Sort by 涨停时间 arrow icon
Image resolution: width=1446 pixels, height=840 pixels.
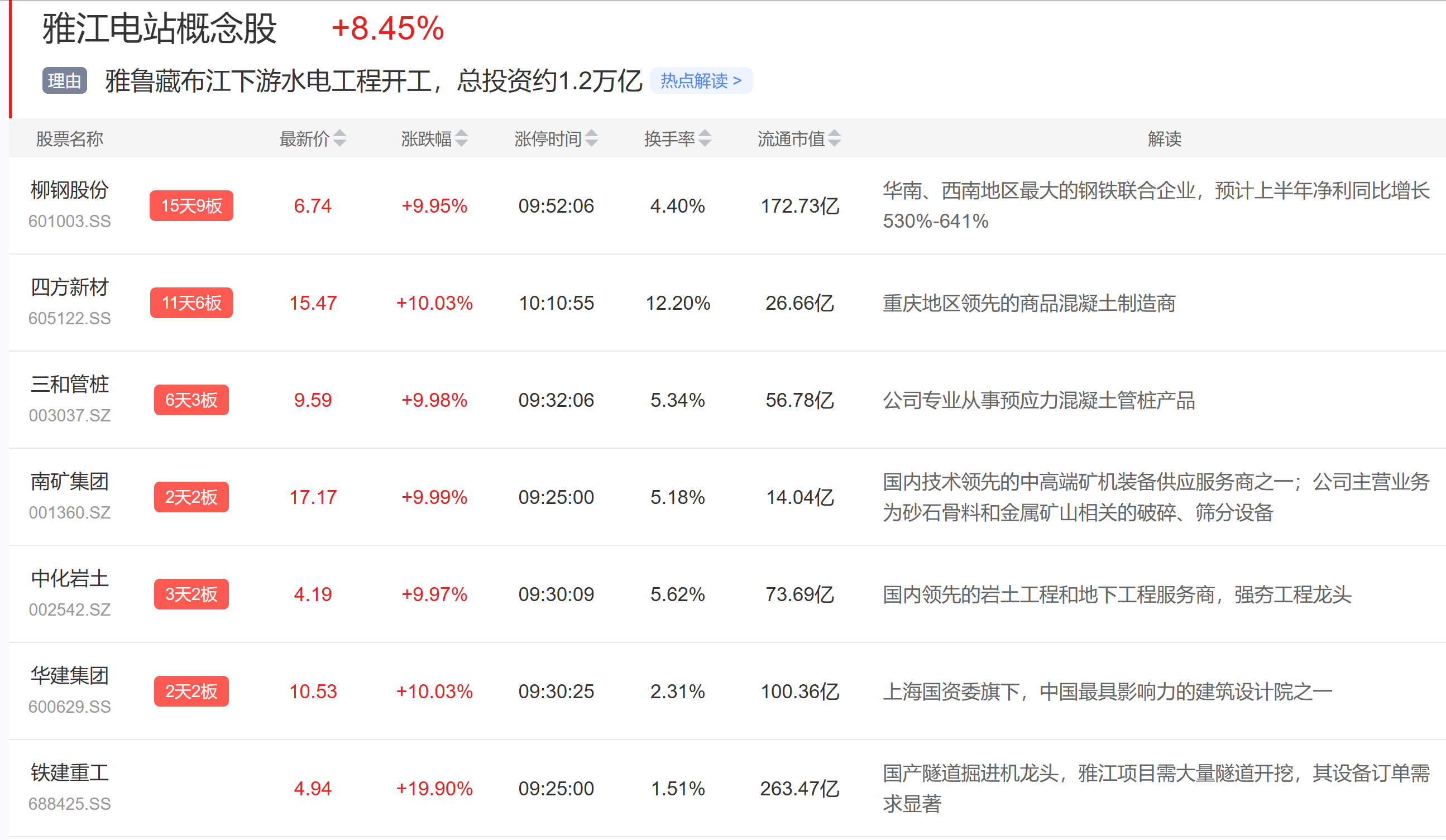[591, 138]
